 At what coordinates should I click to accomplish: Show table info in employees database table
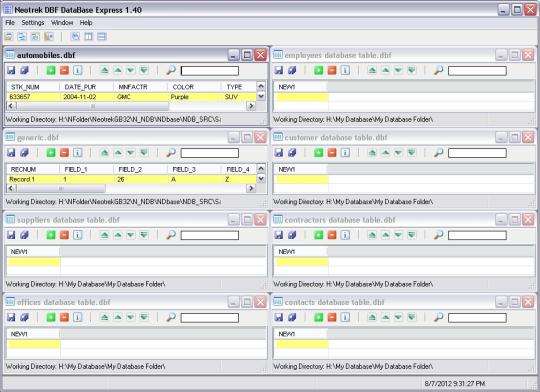tap(345, 70)
